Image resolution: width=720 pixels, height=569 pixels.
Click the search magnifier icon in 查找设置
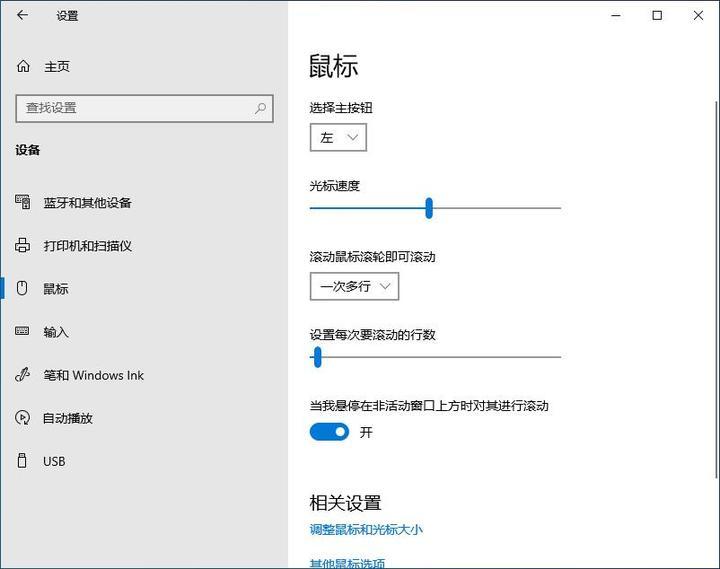pos(260,108)
